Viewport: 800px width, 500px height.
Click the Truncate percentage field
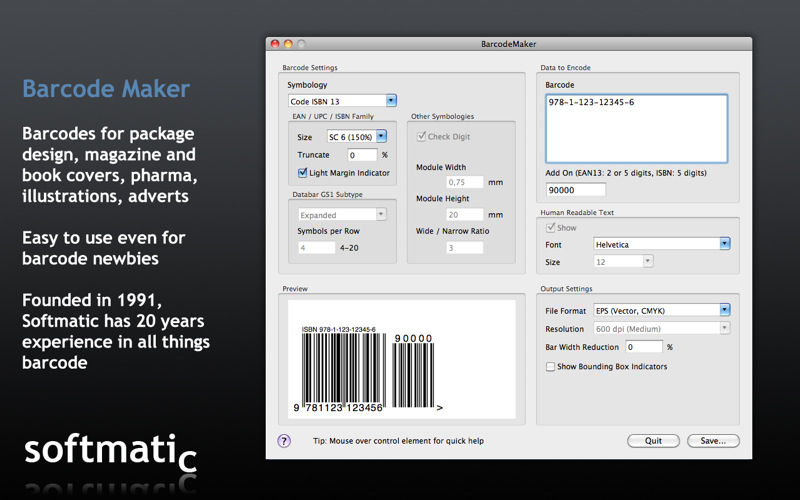(x=362, y=155)
